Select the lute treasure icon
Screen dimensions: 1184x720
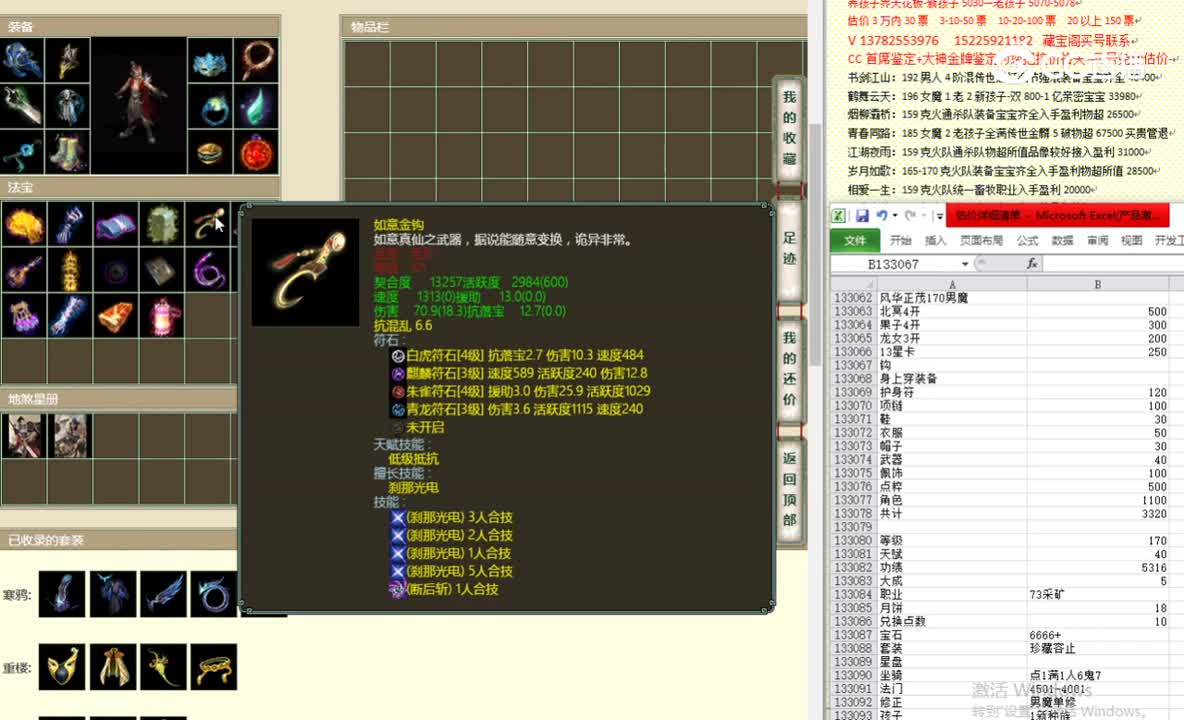(x=23, y=270)
